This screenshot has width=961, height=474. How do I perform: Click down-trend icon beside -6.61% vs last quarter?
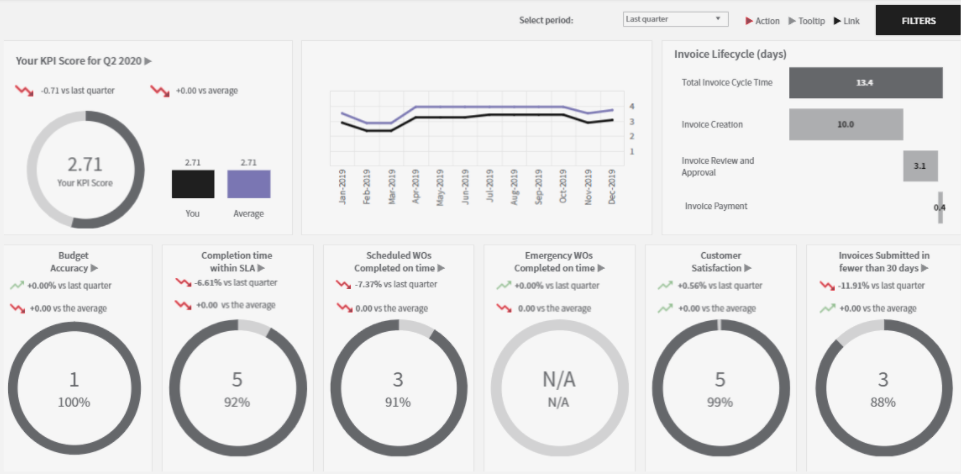(183, 283)
